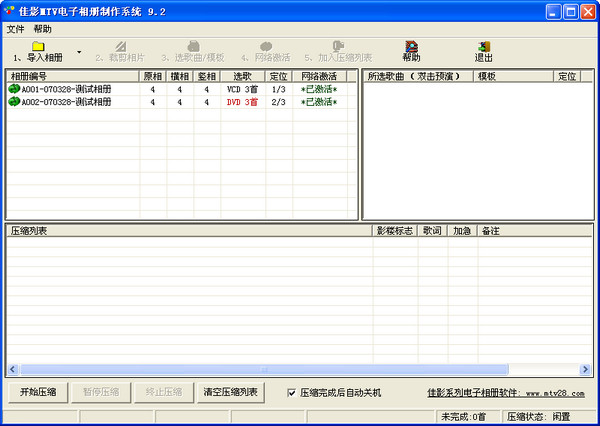Maximize the window
Screen dimensions: 600x426
(x=571, y=12)
